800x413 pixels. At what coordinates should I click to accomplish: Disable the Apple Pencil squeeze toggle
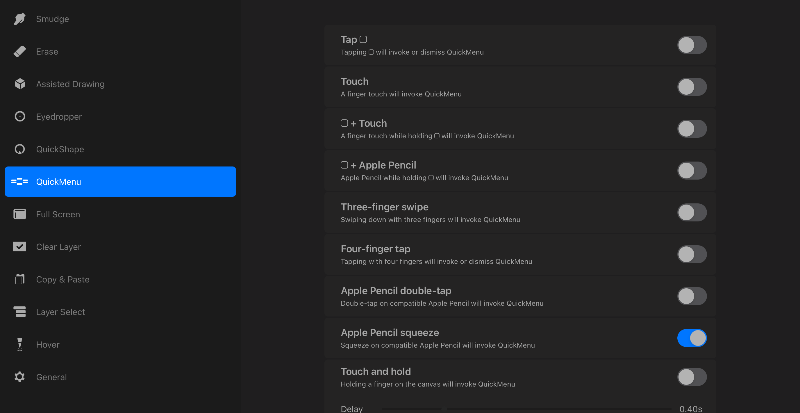click(691, 338)
